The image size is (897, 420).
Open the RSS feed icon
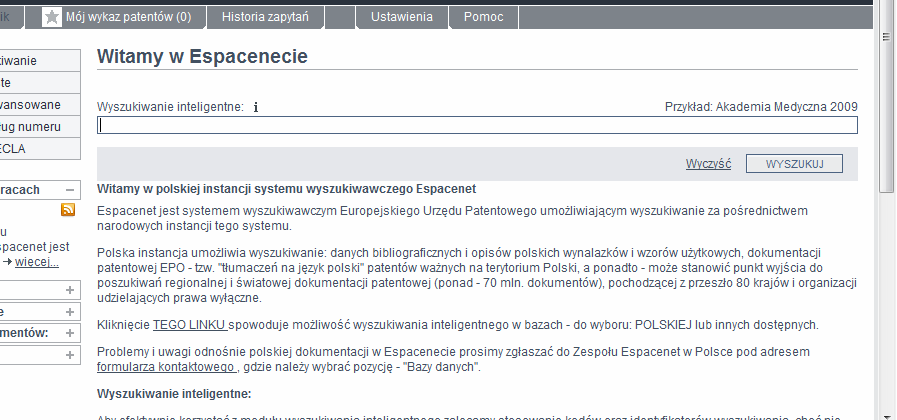point(68,209)
